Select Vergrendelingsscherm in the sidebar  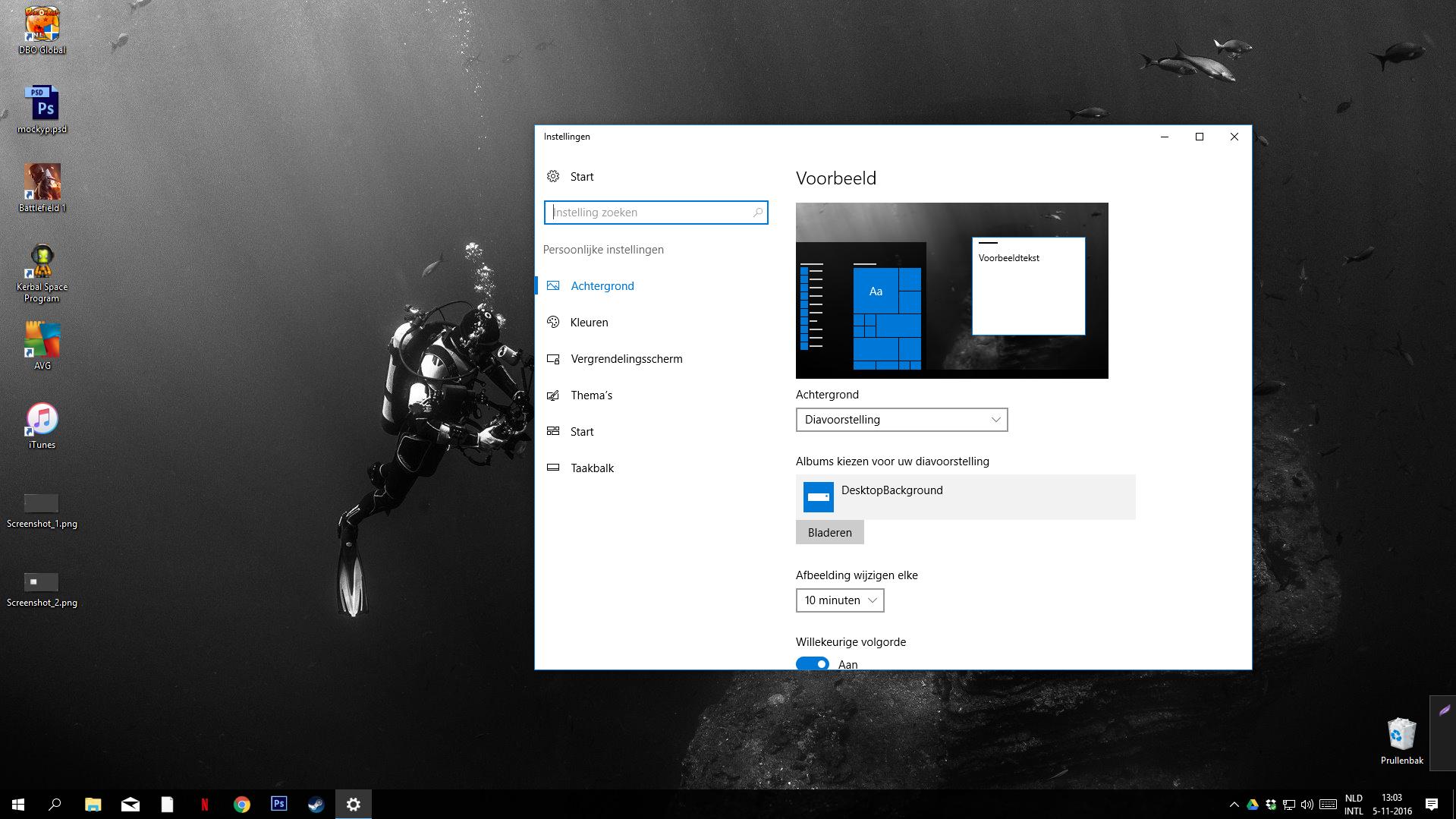pyautogui.click(x=626, y=359)
